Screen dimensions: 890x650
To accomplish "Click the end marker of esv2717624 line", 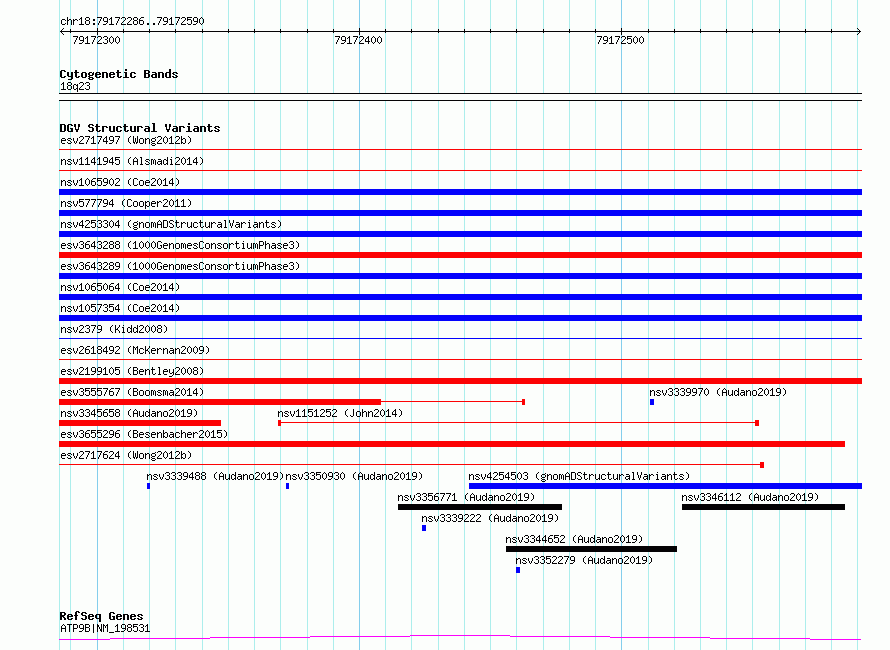I will point(762,465).
